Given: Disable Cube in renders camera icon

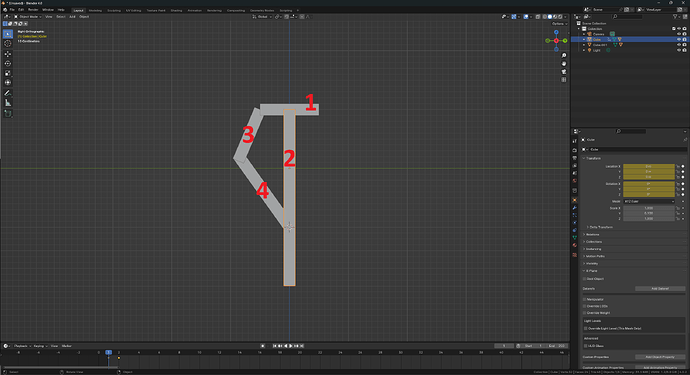Looking at the screenshot, I should (x=684, y=39).
